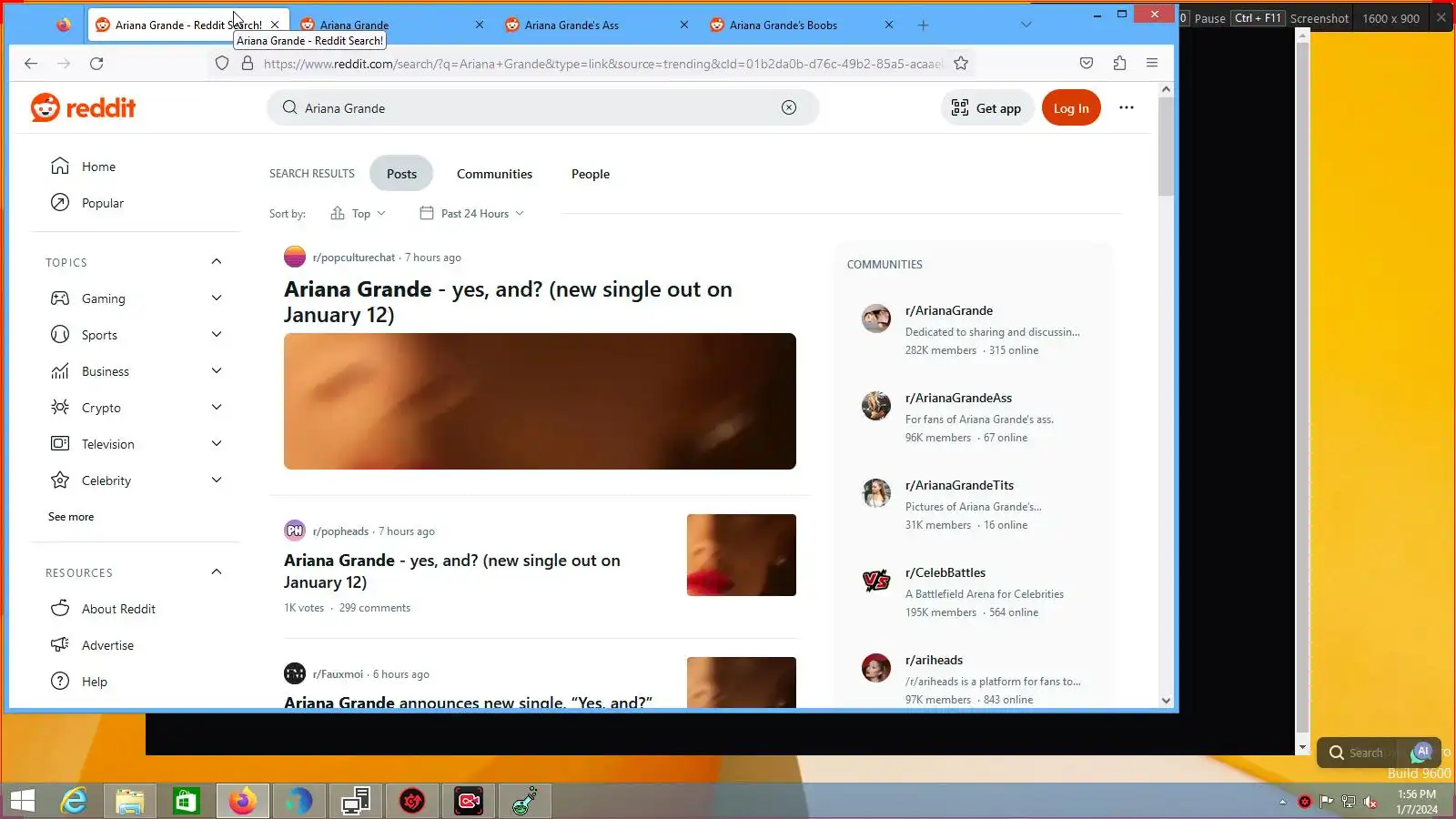Switch to People search tab
1456x819 pixels.
coord(591,174)
